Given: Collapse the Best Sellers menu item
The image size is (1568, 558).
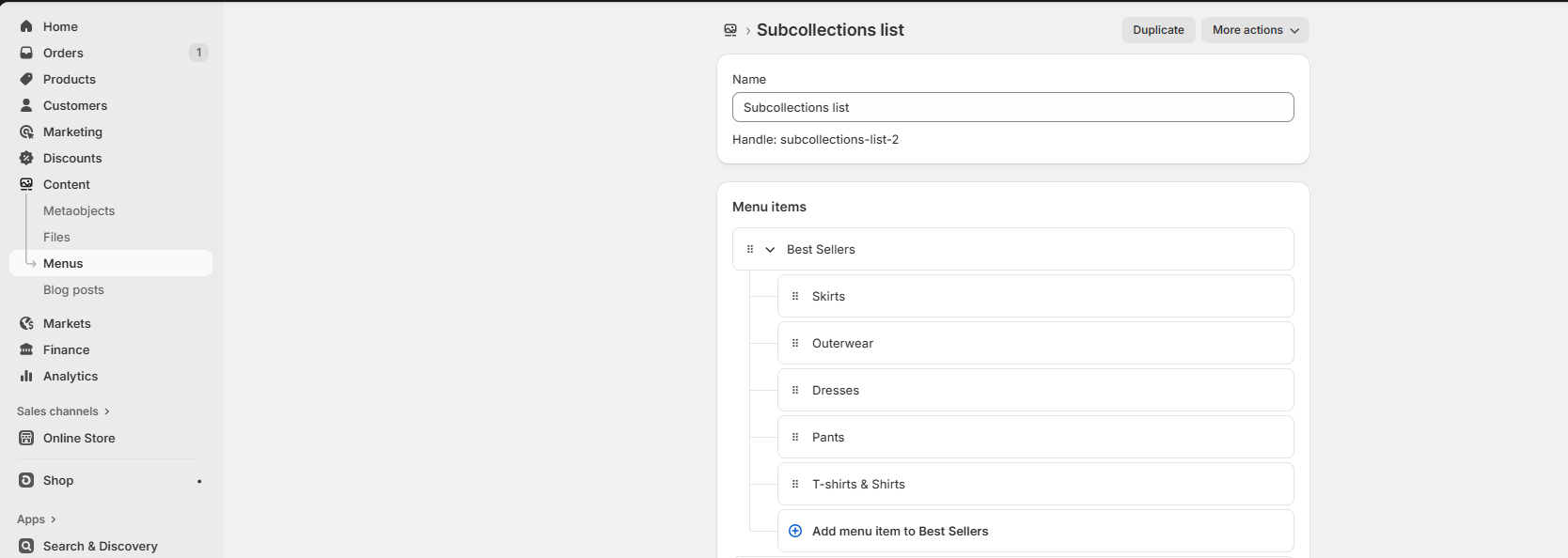Looking at the screenshot, I should pyautogui.click(x=770, y=250).
